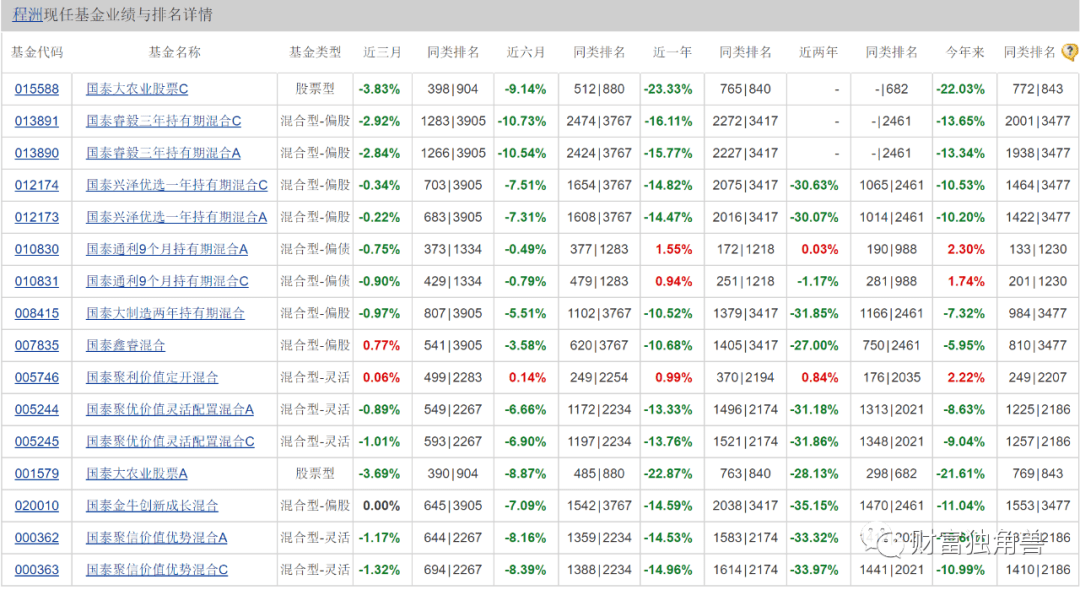
Task: Select the 172|1218 ranking cell
Action: [745, 249]
